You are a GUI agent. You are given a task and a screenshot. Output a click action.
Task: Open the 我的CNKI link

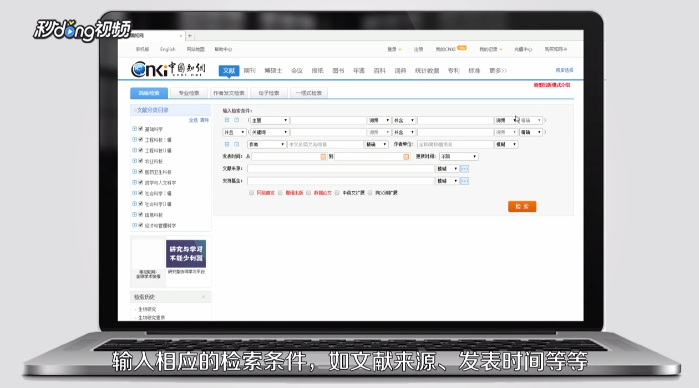pos(446,50)
